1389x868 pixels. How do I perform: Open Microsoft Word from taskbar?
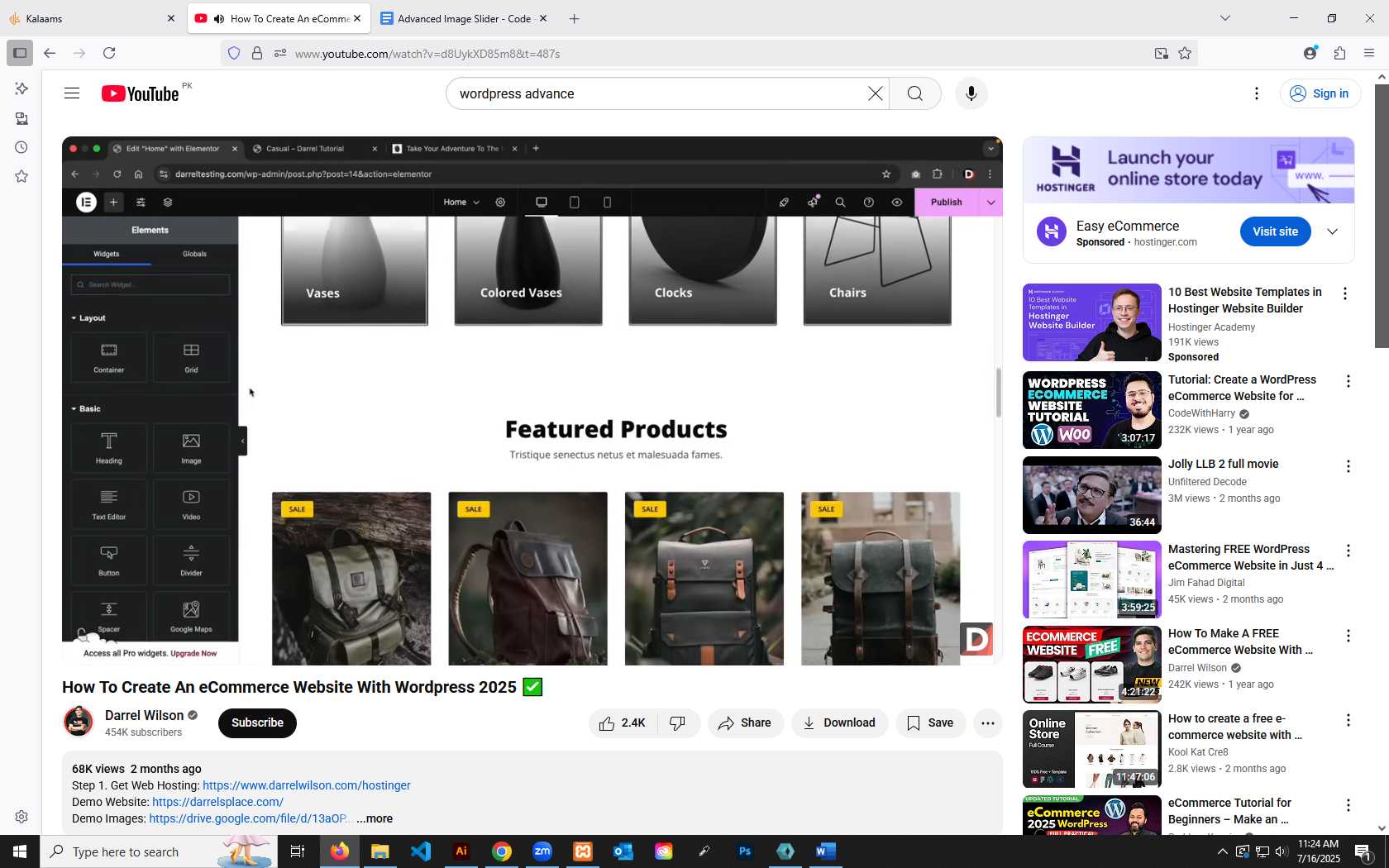[x=826, y=851]
